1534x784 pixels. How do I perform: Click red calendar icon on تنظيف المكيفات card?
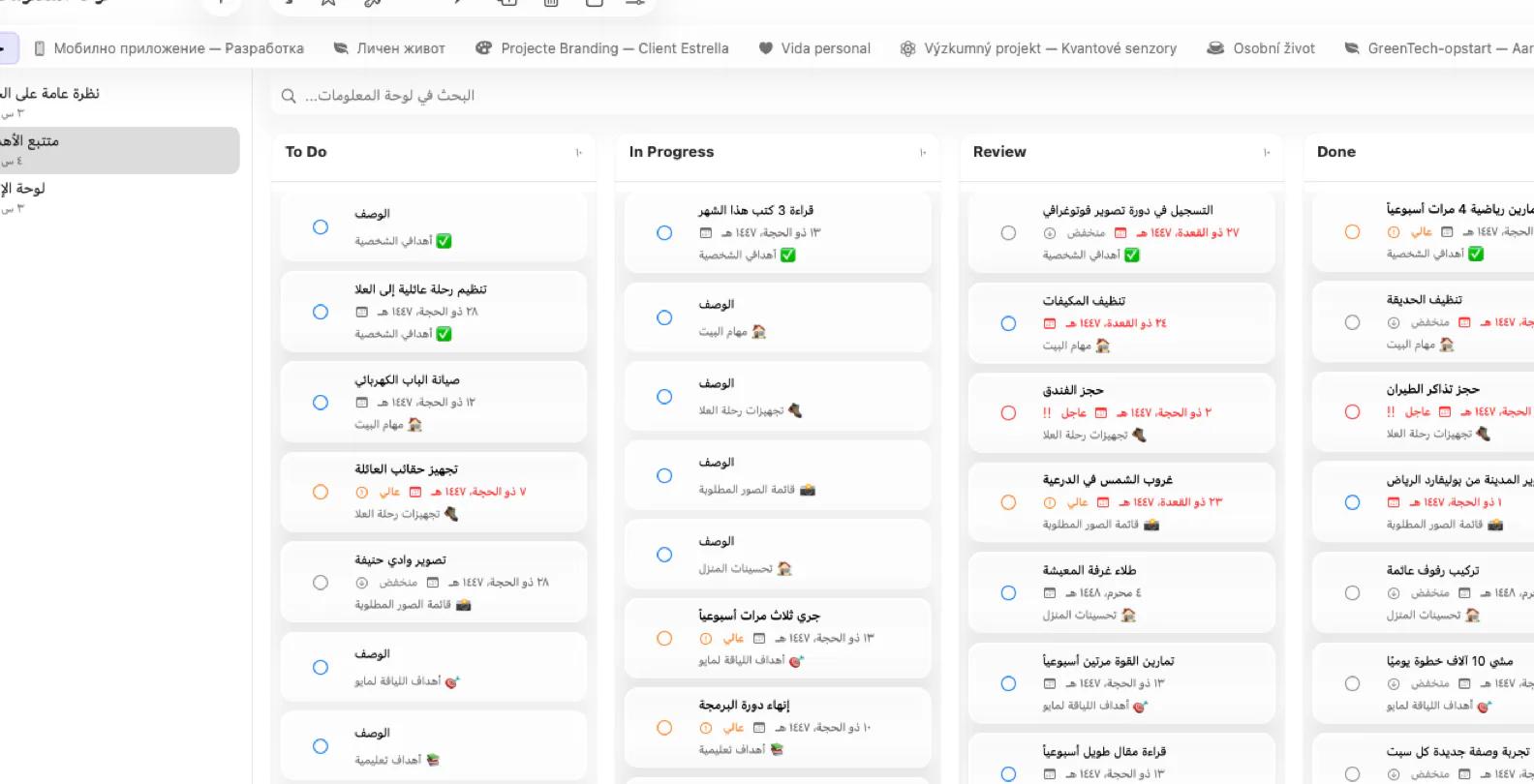1050,323
